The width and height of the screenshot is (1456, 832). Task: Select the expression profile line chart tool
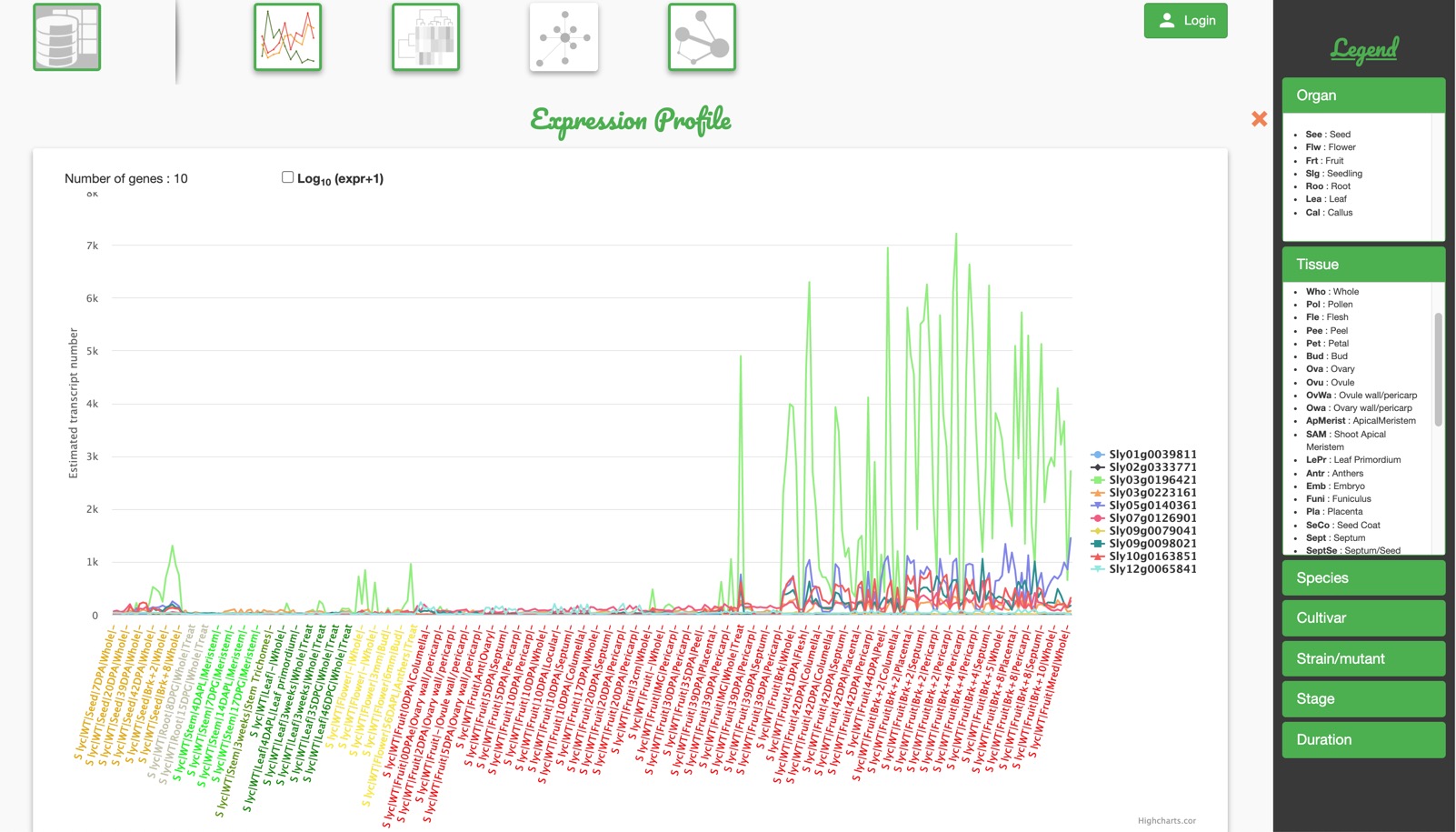[x=288, y=37]
